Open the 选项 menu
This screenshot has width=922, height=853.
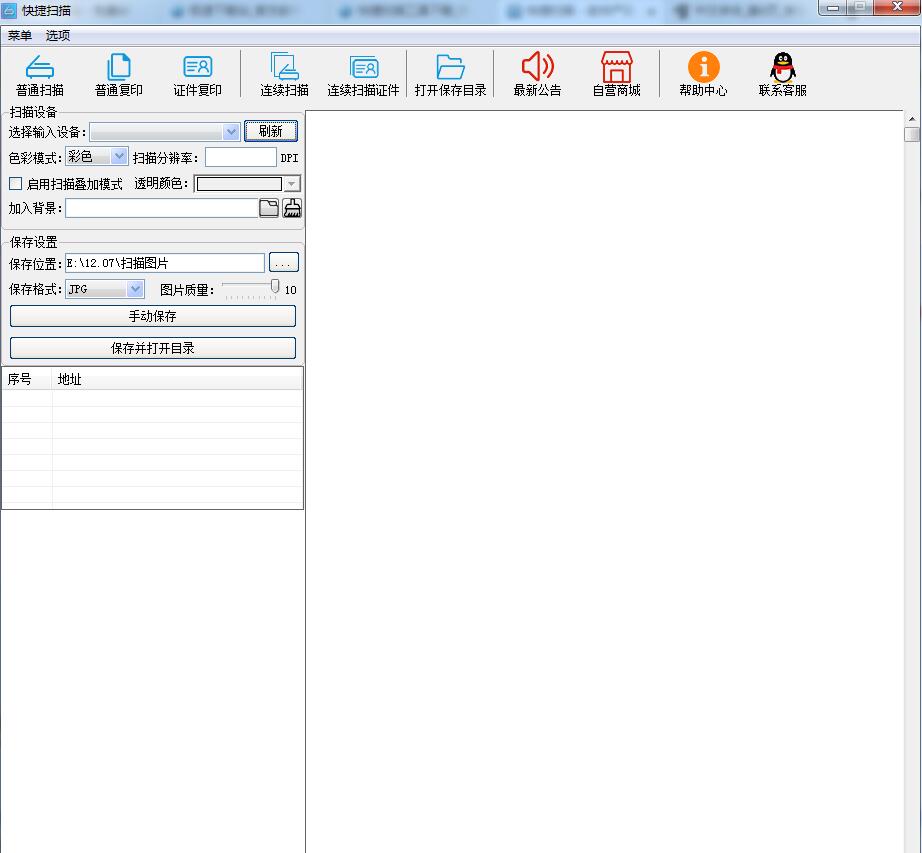point(58,35)
